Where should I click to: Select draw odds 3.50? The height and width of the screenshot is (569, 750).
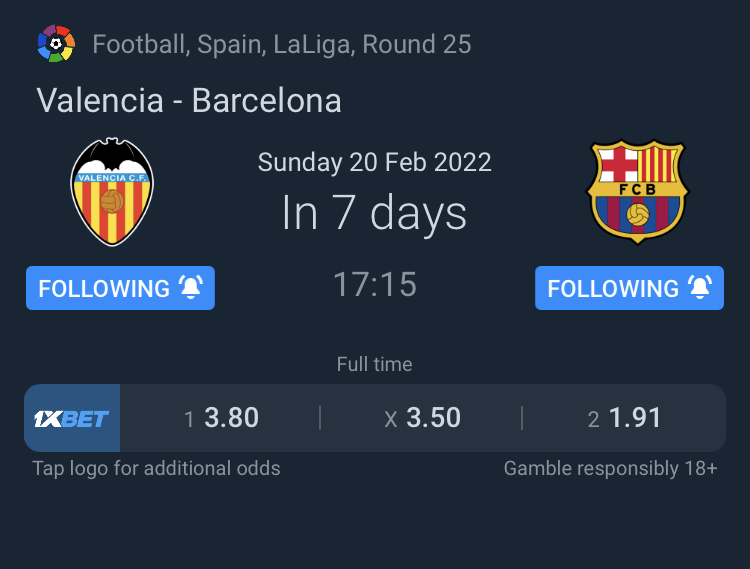pos(423,418)
